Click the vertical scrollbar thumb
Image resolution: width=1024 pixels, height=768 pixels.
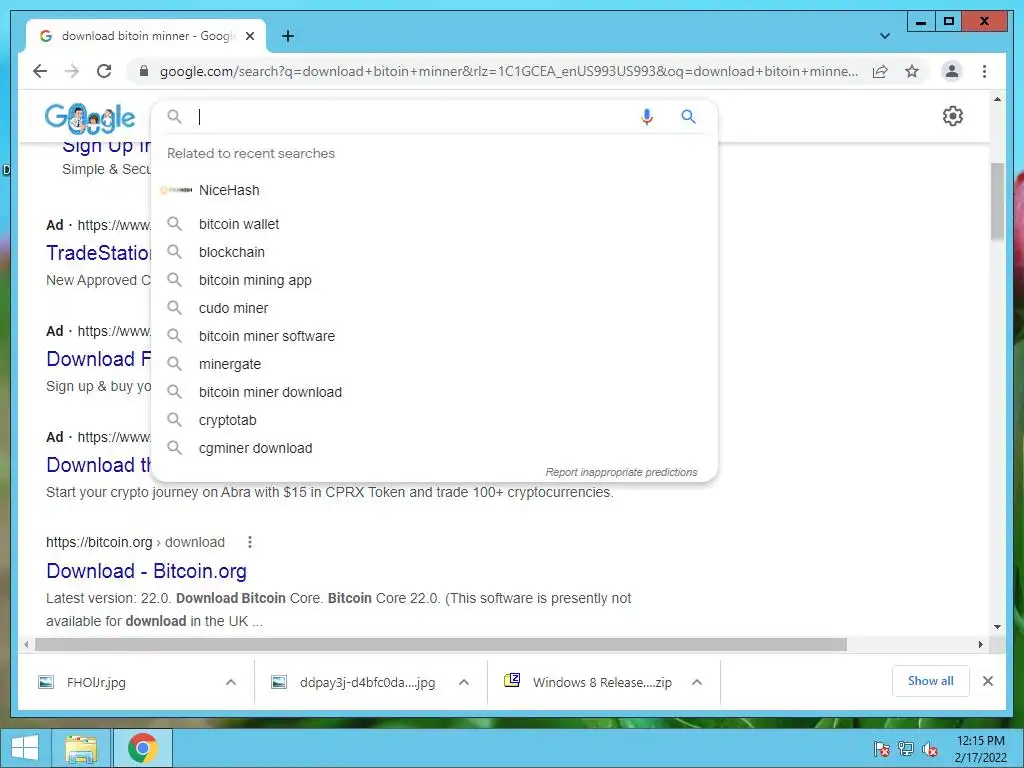(997, 201)
